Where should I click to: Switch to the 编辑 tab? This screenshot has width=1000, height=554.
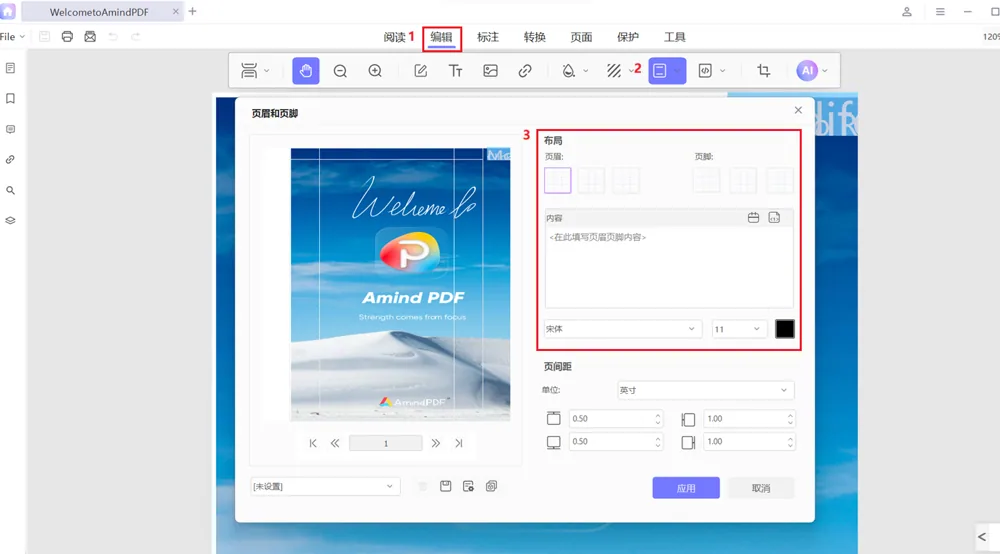tap(441, 37)
